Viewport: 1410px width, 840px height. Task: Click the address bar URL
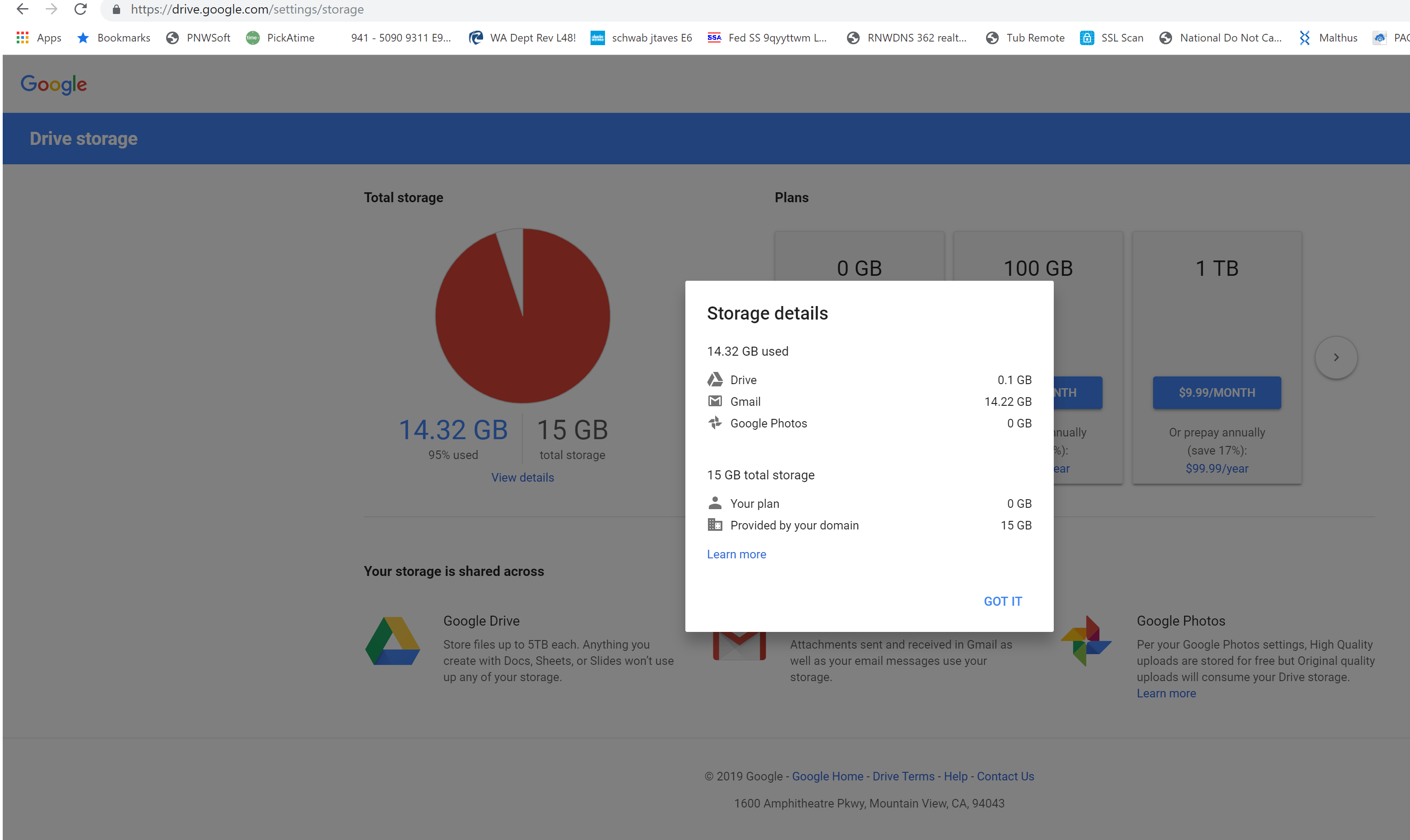247,9
